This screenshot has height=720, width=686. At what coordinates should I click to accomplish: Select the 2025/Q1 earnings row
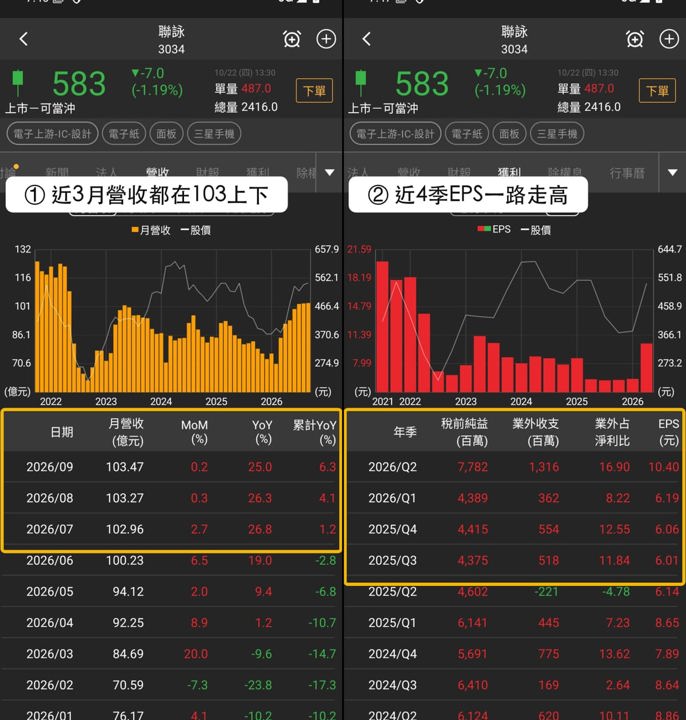(x=514, y=623)
